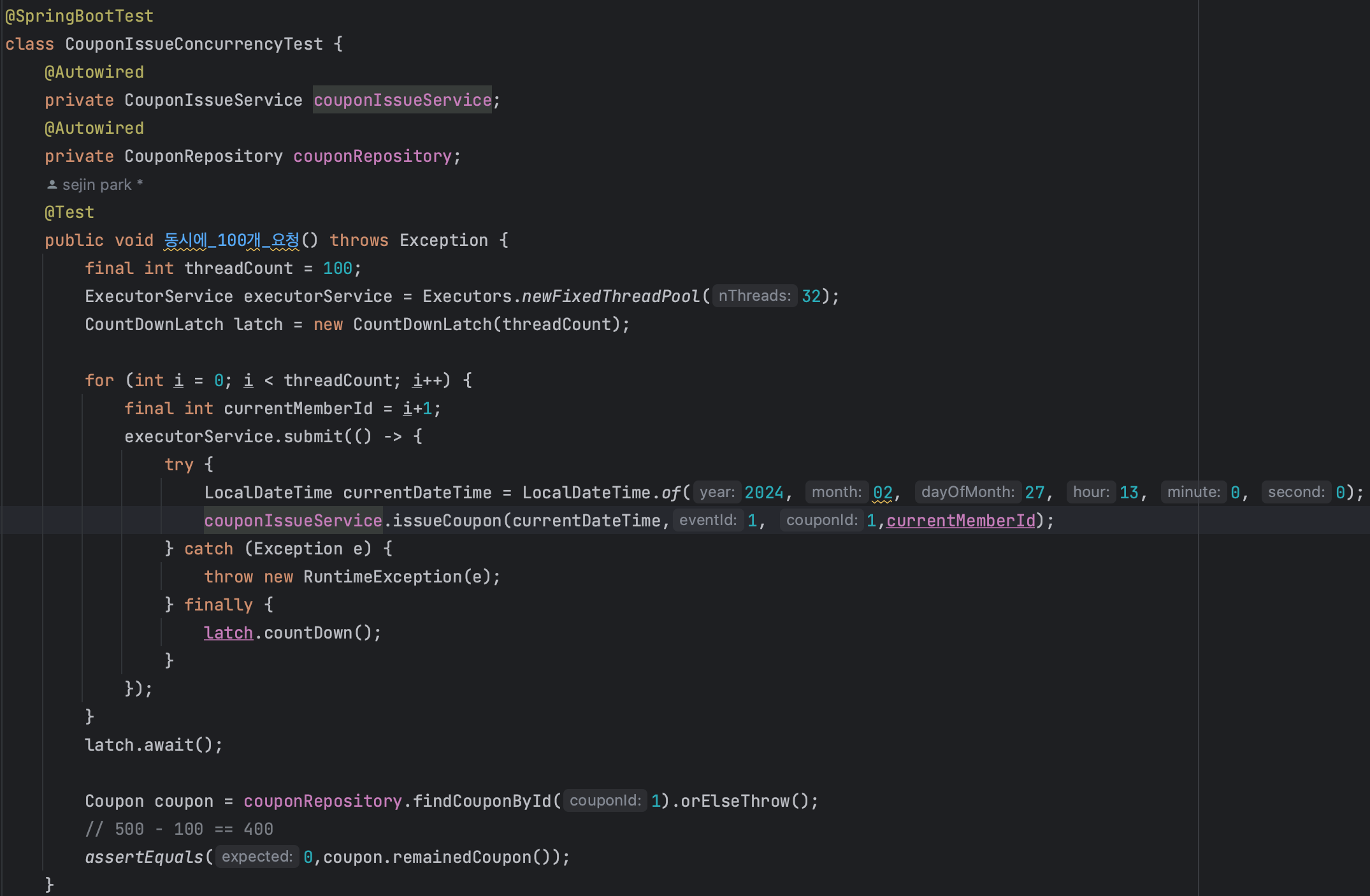The width and height of the screenshot is (1370, 896).
Task: Click the month value 02 with warning underline
Action: coord(883,493)
